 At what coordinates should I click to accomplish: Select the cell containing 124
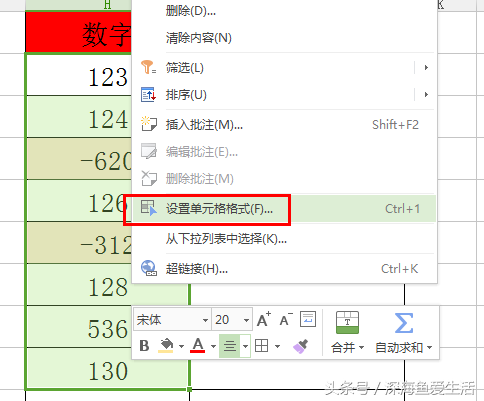point(79,117)
